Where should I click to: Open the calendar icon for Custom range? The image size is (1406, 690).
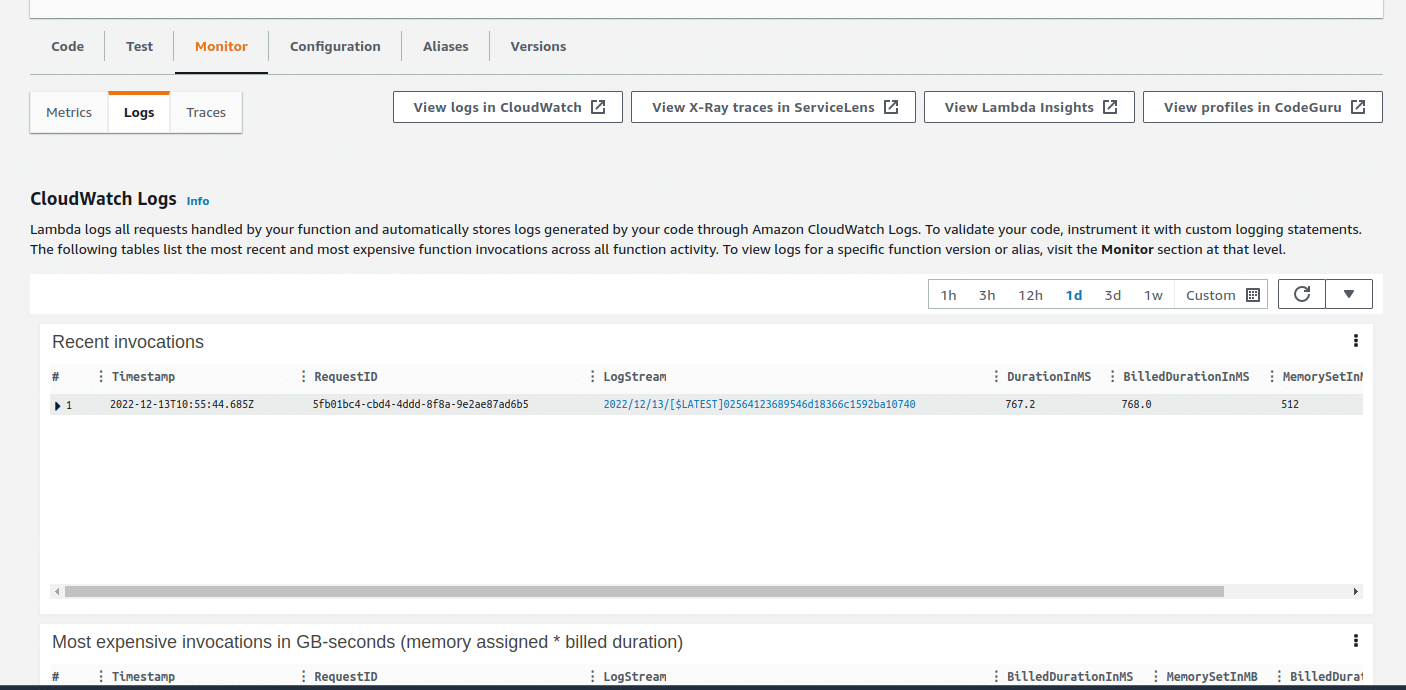point(1253,295)
